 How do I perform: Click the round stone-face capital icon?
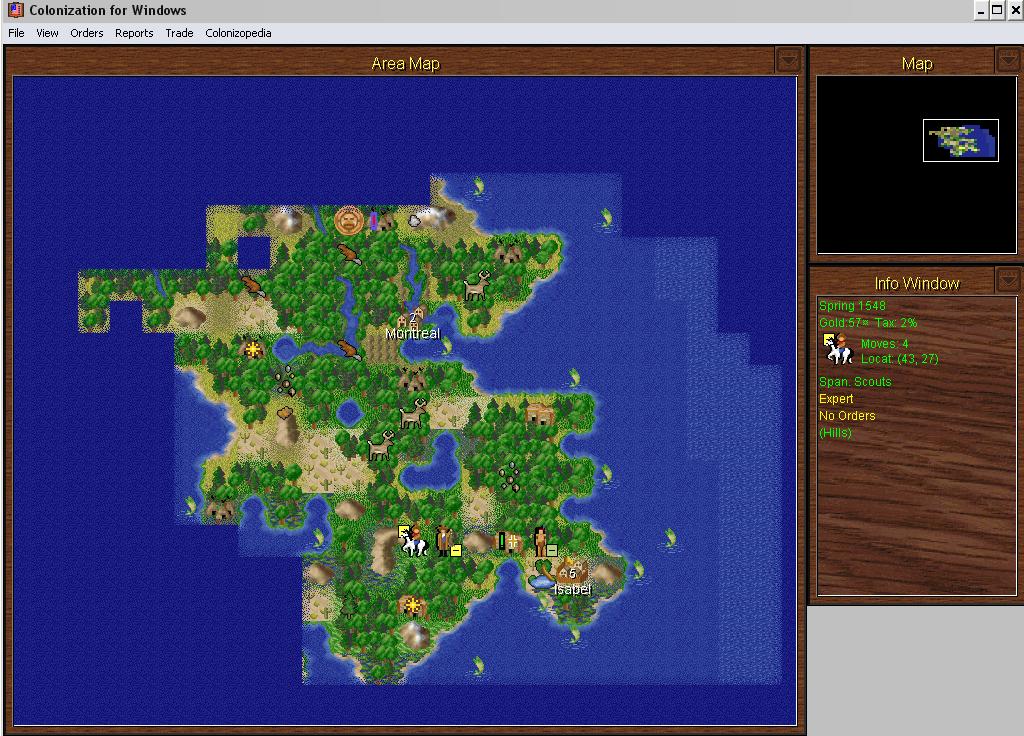(x=349, y=220)
